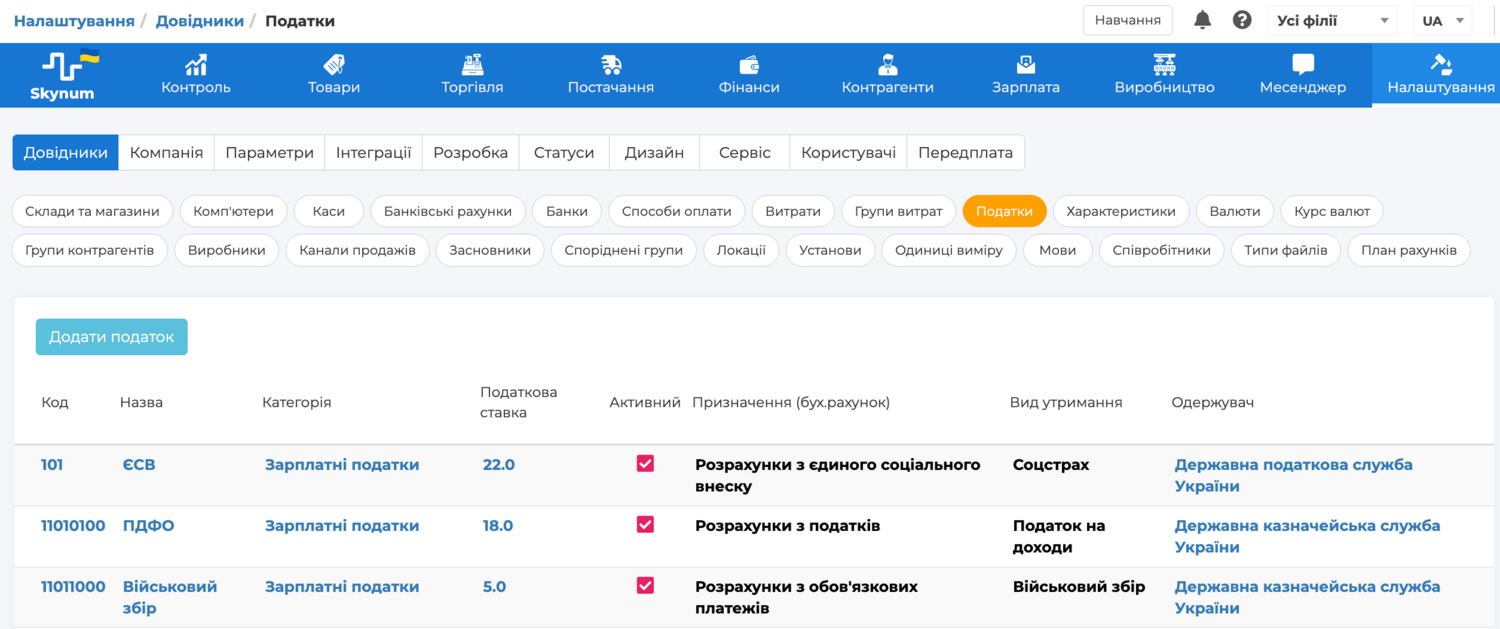Open the Постачання truck icon
The height and width of the screenshot is (629, 1500).
(610, 65)
